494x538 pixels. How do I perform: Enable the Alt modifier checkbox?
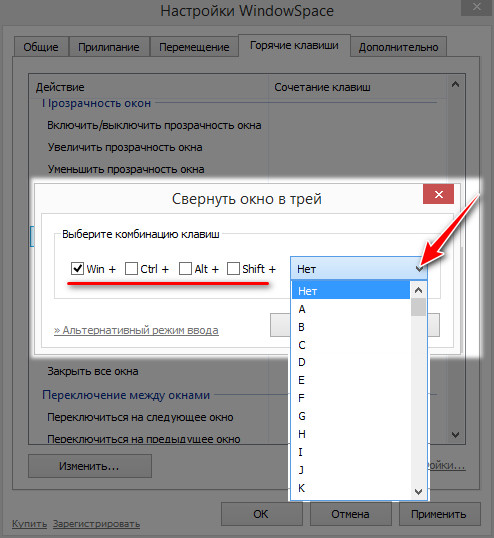(186, 269)
